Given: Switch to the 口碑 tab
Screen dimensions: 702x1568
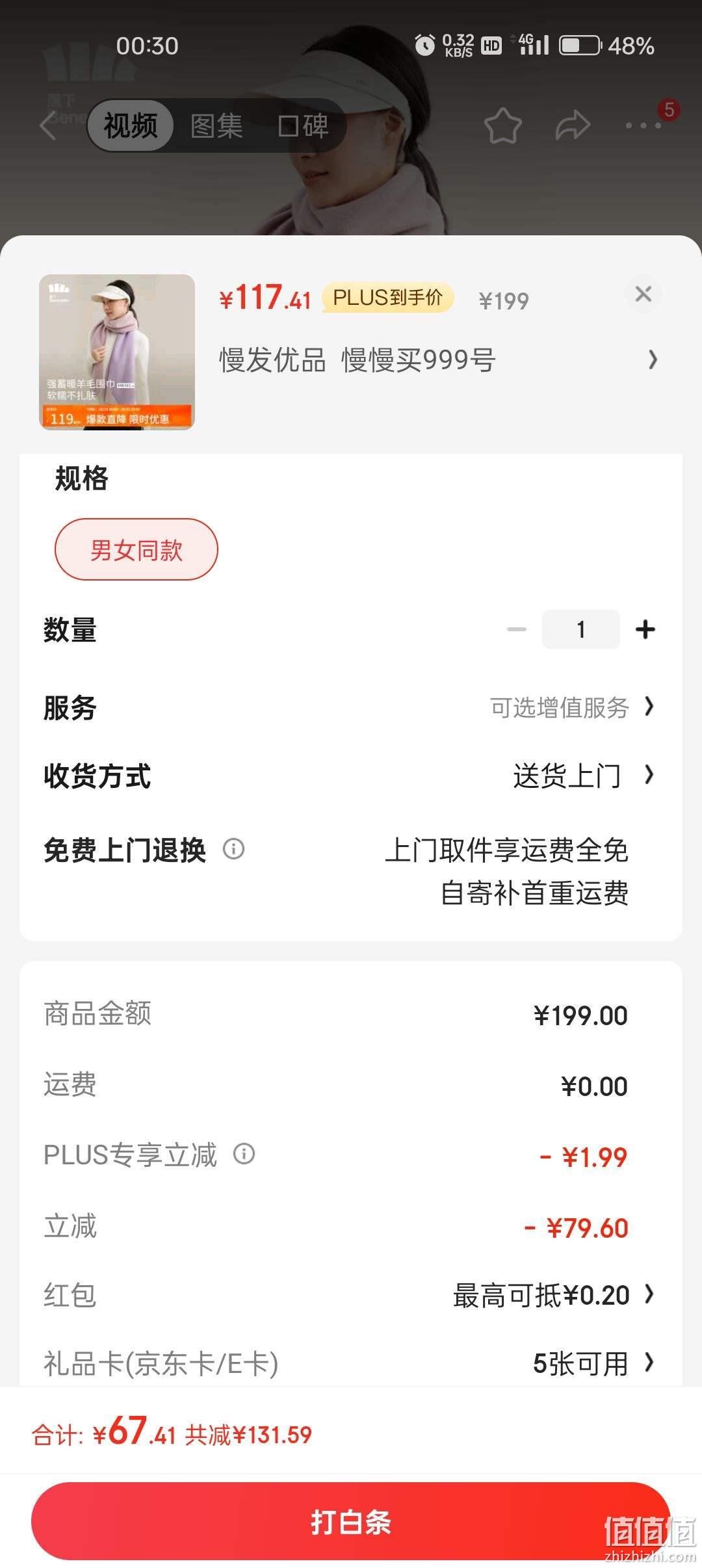Looking at the screenshot, I should [303, 125].
